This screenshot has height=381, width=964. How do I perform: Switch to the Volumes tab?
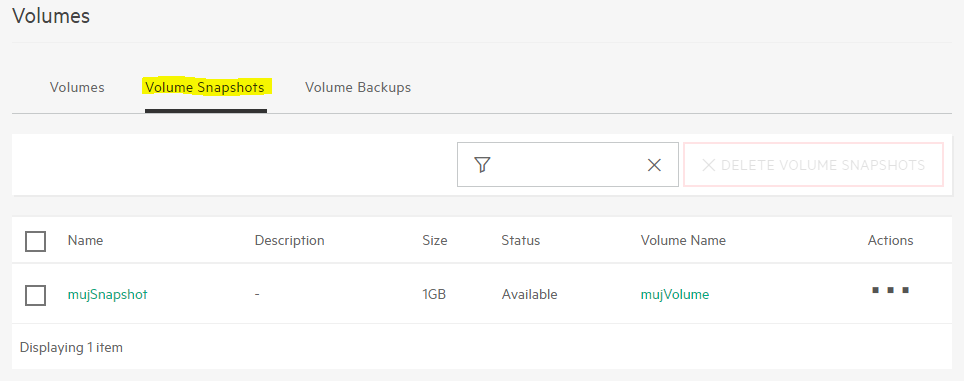tap(77, 87)
